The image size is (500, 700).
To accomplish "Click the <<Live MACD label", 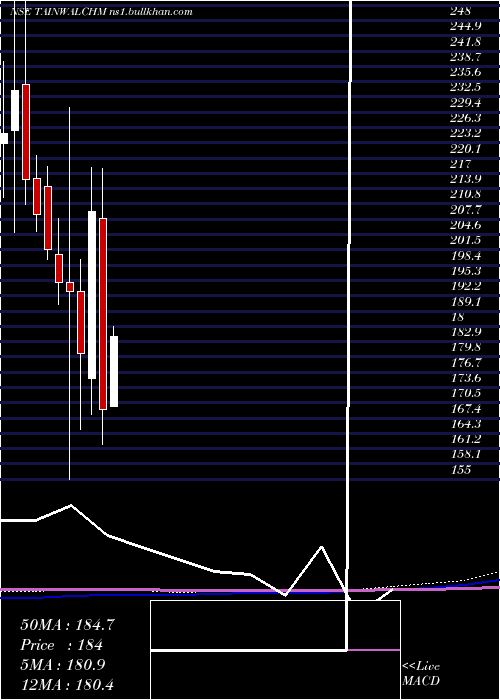I will pyautogui.click(x=421, y=673).
